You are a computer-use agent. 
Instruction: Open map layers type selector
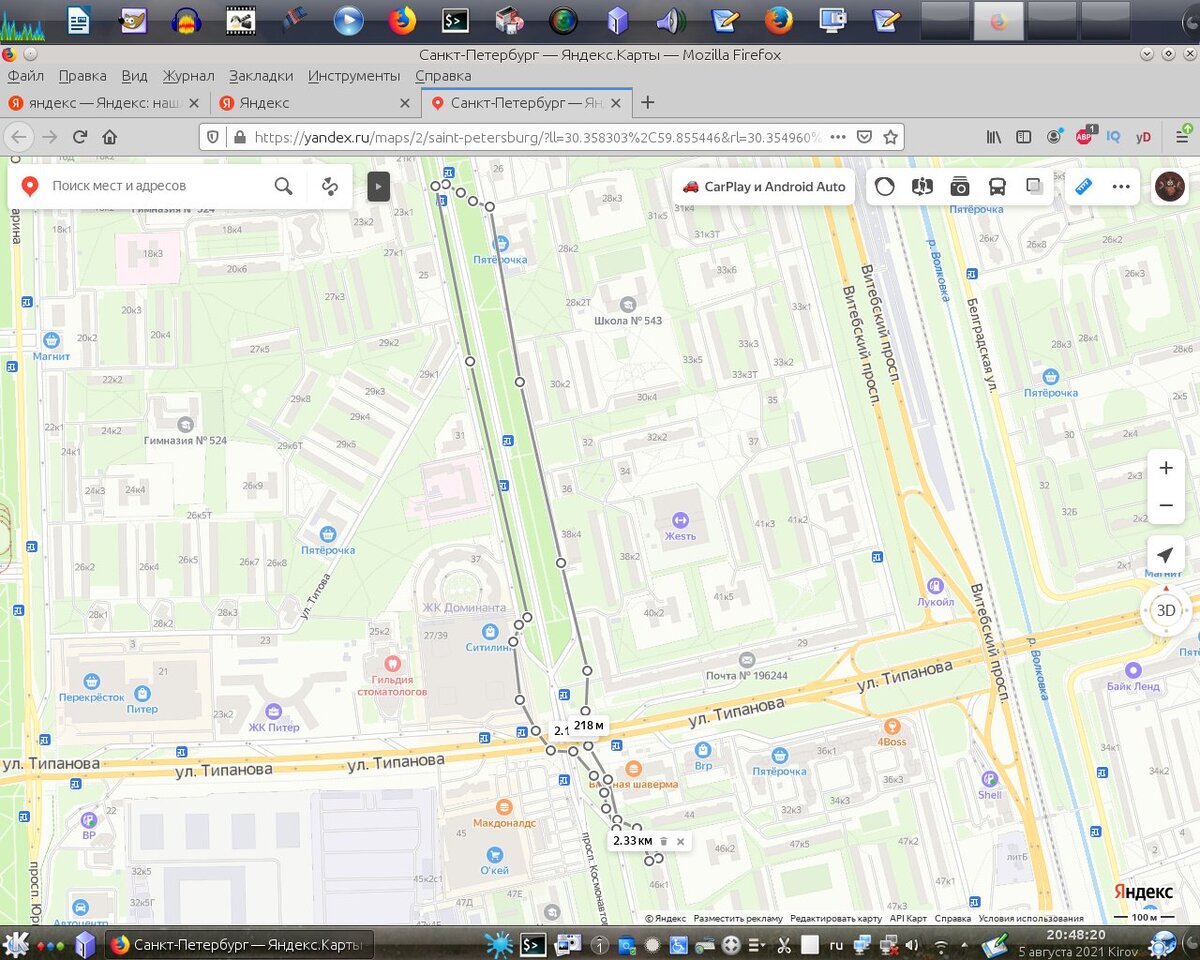point(1034,186)
